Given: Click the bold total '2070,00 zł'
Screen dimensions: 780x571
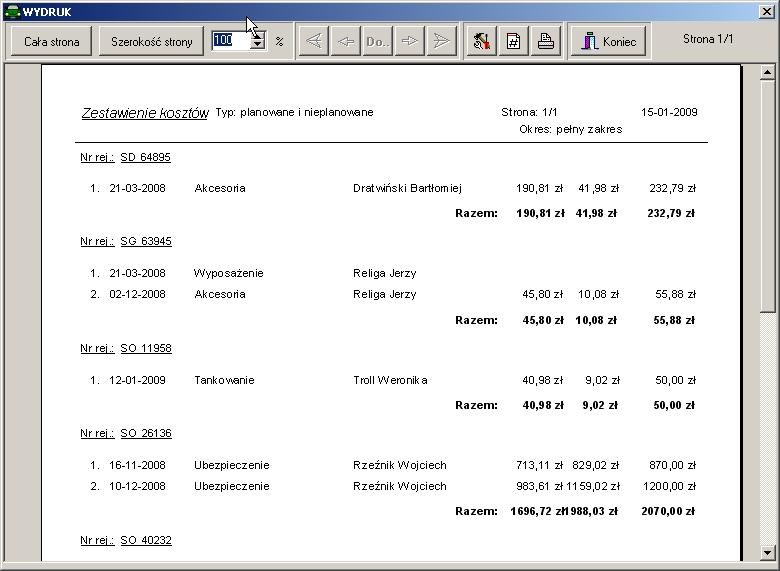Looking at the screenshot, I should pyautogui.click(x=668, y=511).
